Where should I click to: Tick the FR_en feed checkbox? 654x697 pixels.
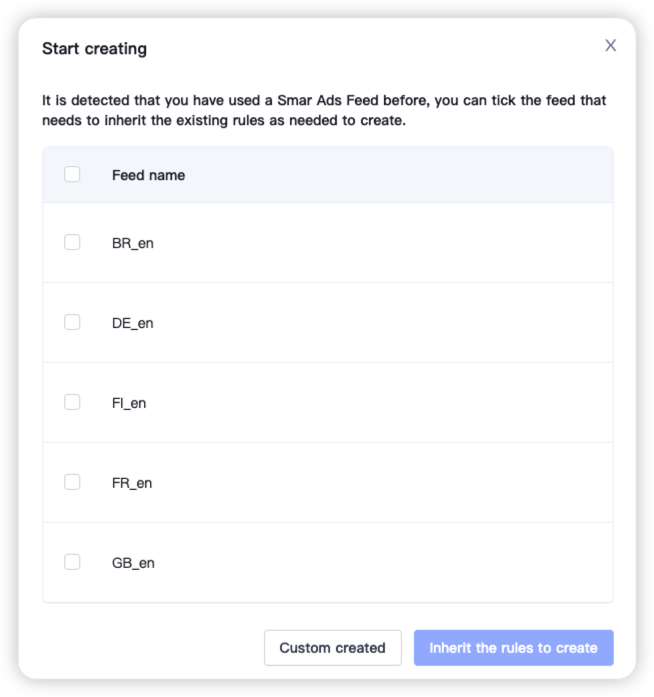(x=72, y=482)
